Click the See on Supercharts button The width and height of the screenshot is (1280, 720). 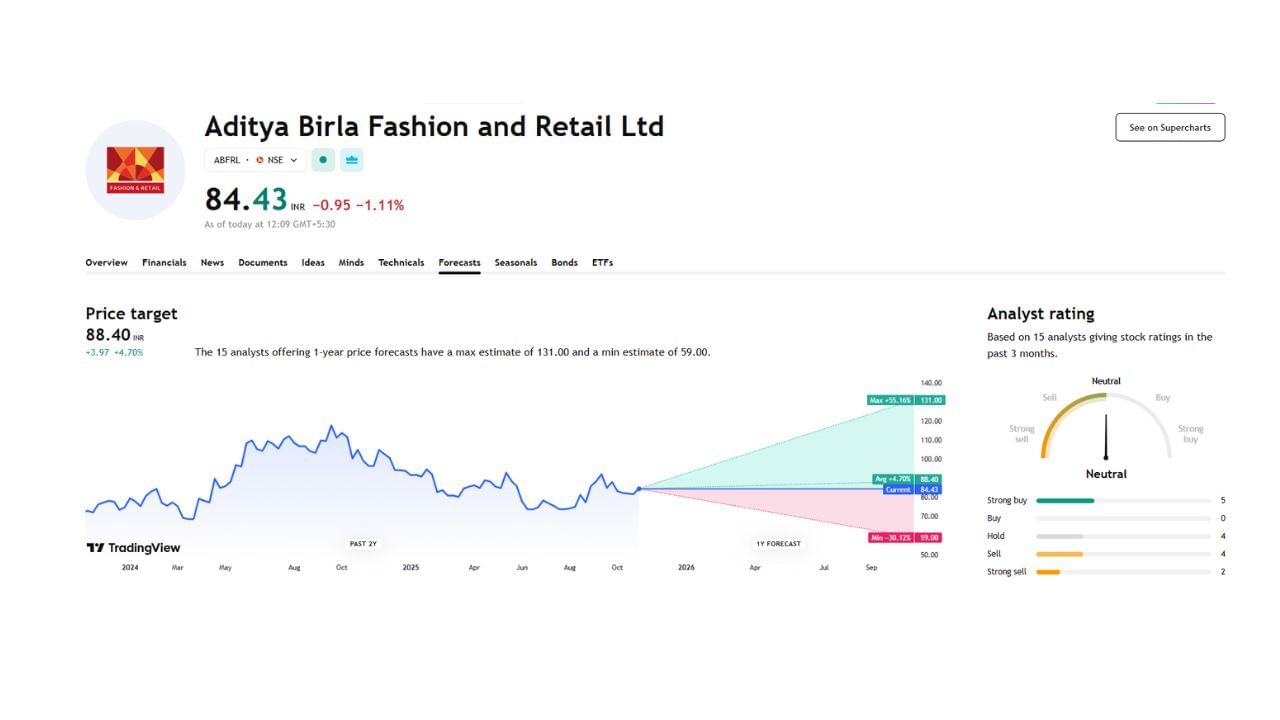[1169, 127]
